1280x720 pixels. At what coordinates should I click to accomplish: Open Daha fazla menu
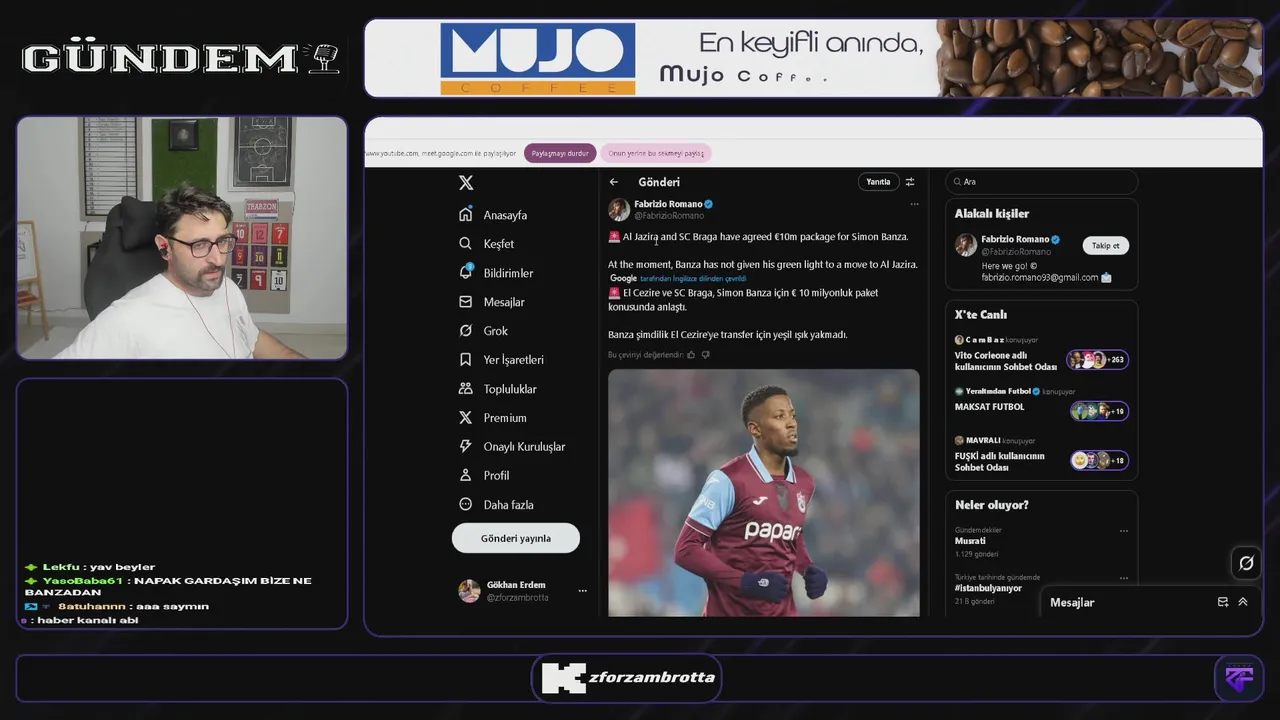496,505
